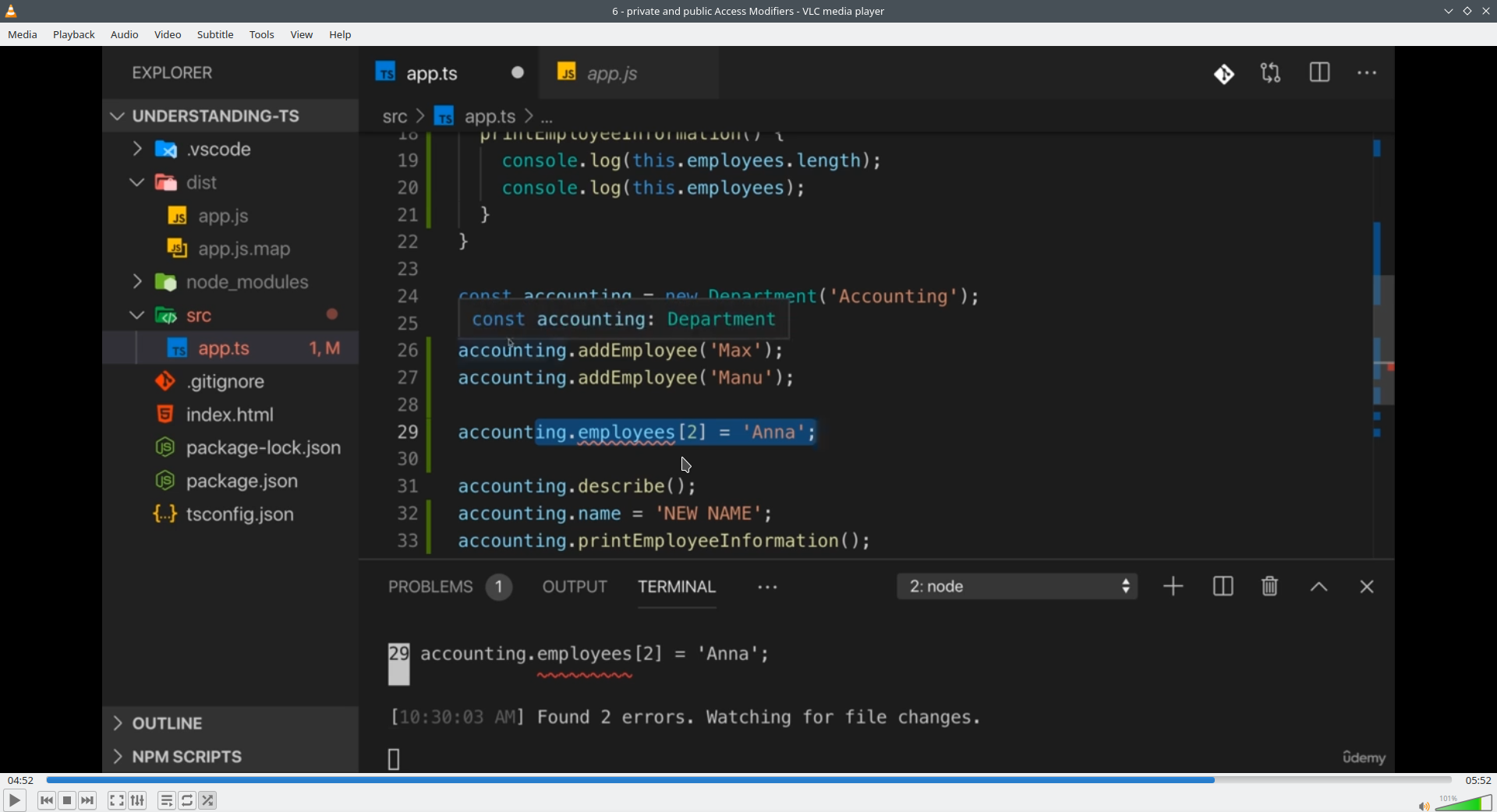Open app.js in the dist folder
This screenshot has width=1497, height=812.
tap(231, 216)
